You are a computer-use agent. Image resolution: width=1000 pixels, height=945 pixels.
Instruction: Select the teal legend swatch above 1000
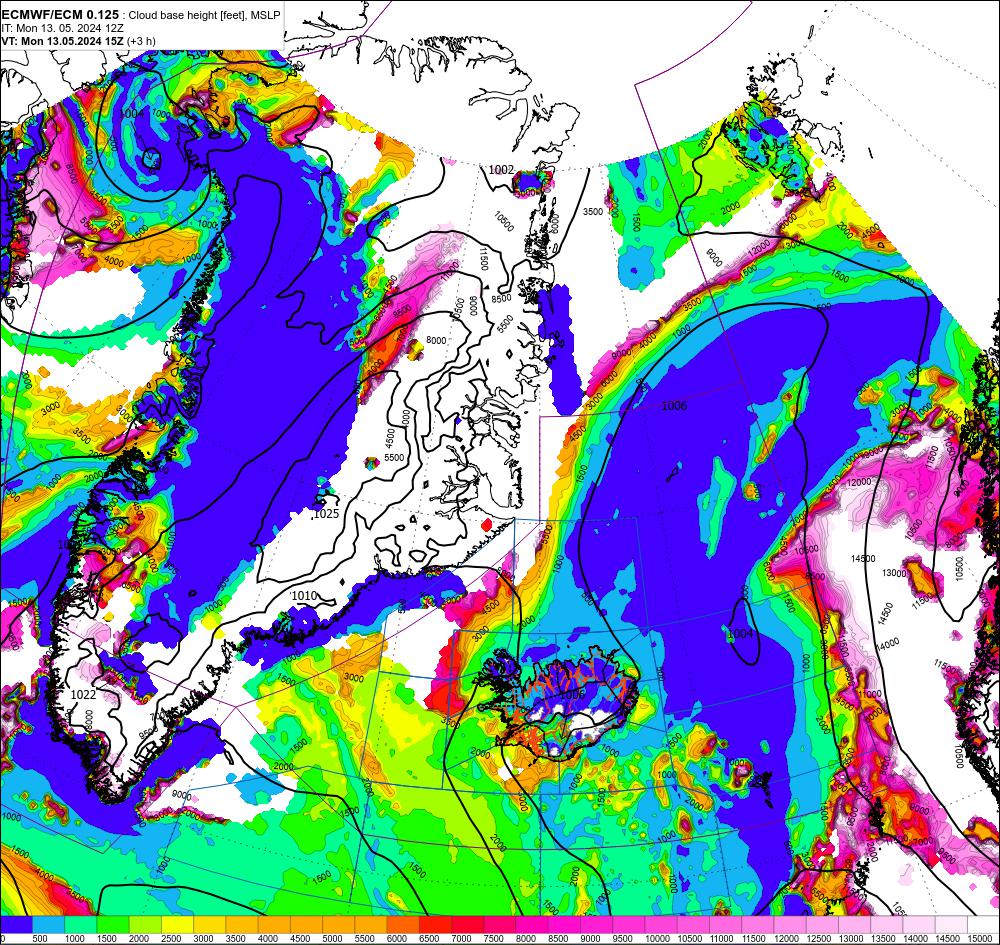pyautogui.click(x=81, y=925)
